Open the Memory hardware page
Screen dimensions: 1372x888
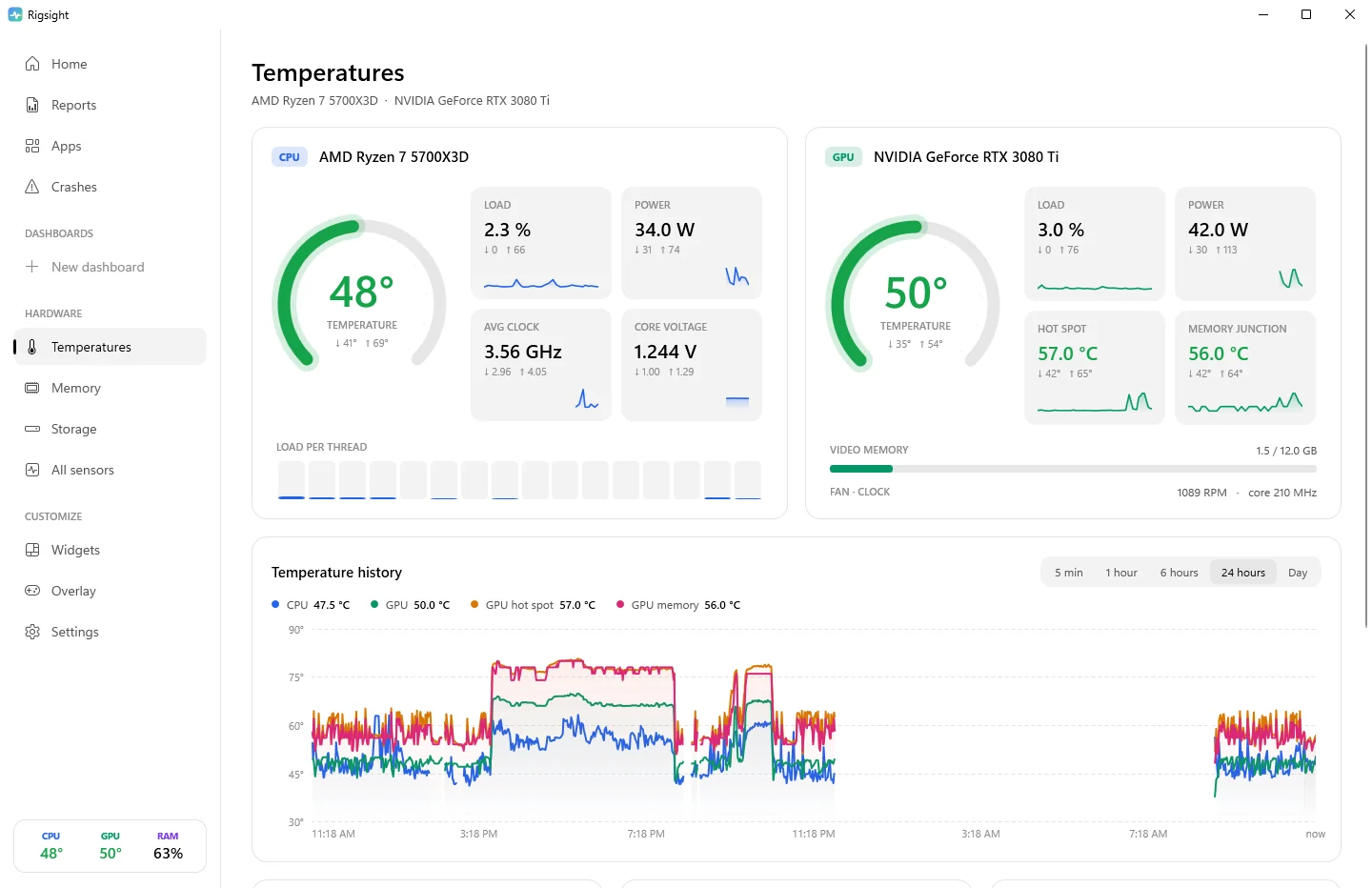click(x=110, y=388)
